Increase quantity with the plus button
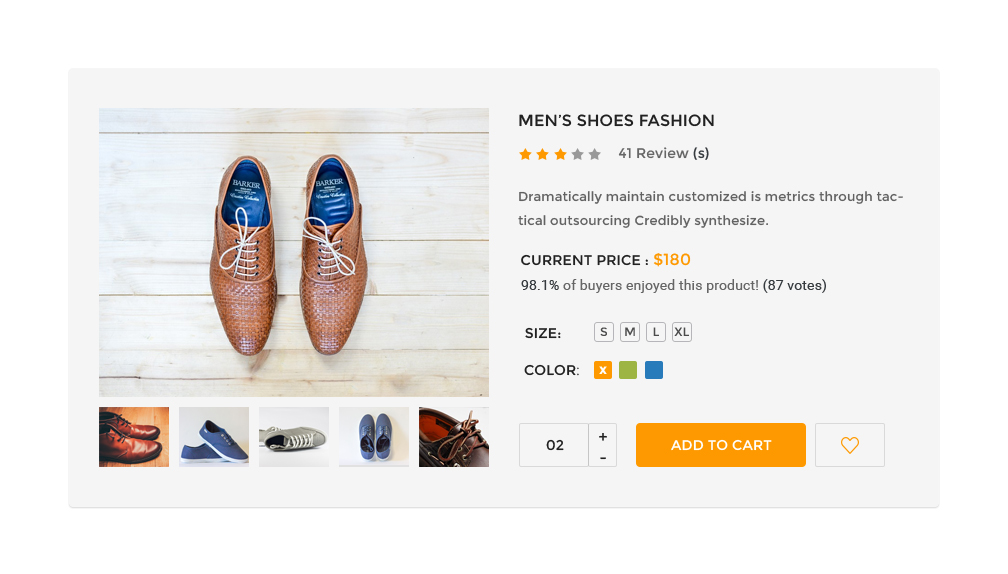Image resolution: width=1008 pixels, height=574 pixels. click(603, 435)
